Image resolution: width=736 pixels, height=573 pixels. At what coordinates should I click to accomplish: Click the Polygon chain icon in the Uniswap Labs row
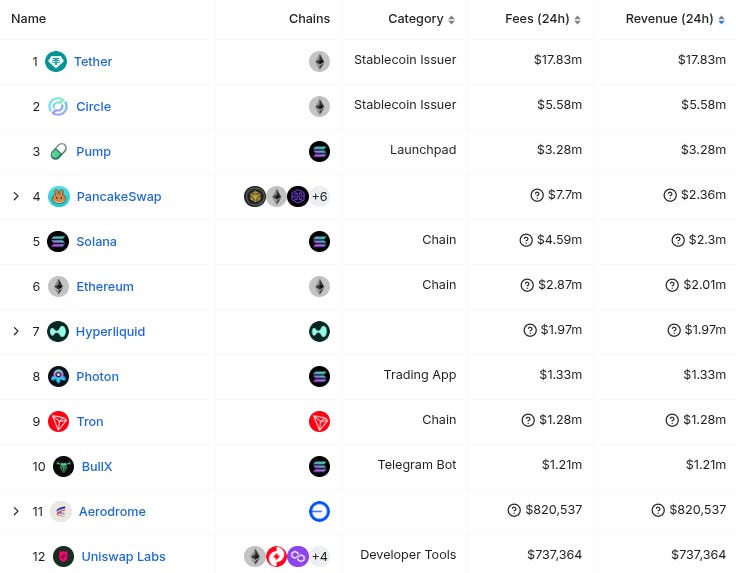point(298,557)
